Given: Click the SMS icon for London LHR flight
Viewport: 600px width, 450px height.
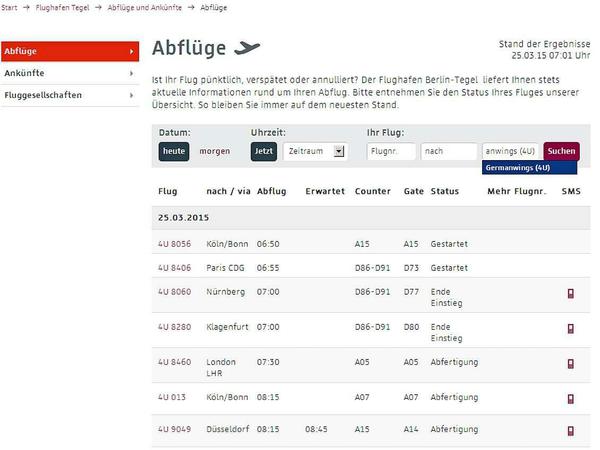Looking at the screenshot, I should (571, 364).
